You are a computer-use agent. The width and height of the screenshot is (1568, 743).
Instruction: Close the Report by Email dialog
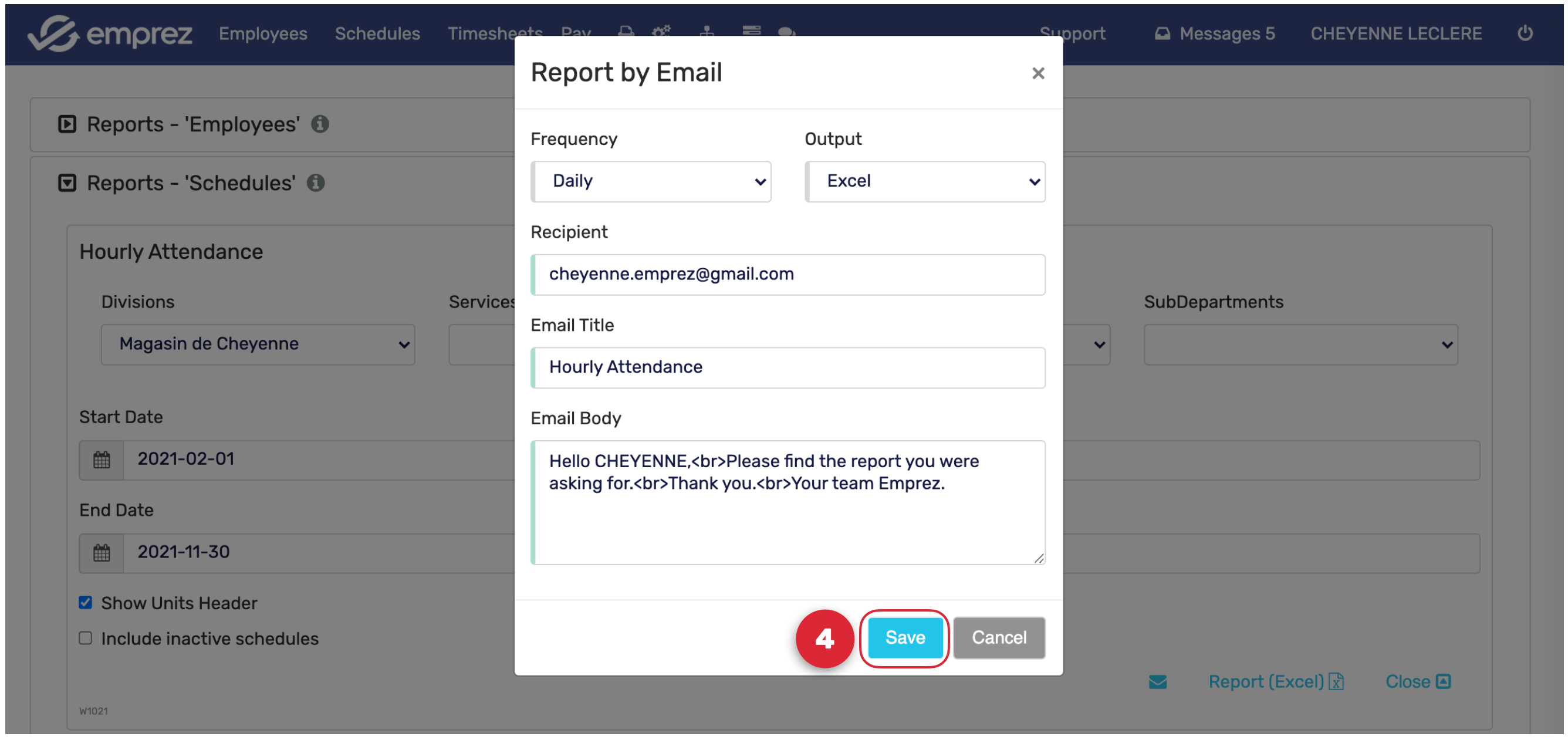pos(1038,73)
